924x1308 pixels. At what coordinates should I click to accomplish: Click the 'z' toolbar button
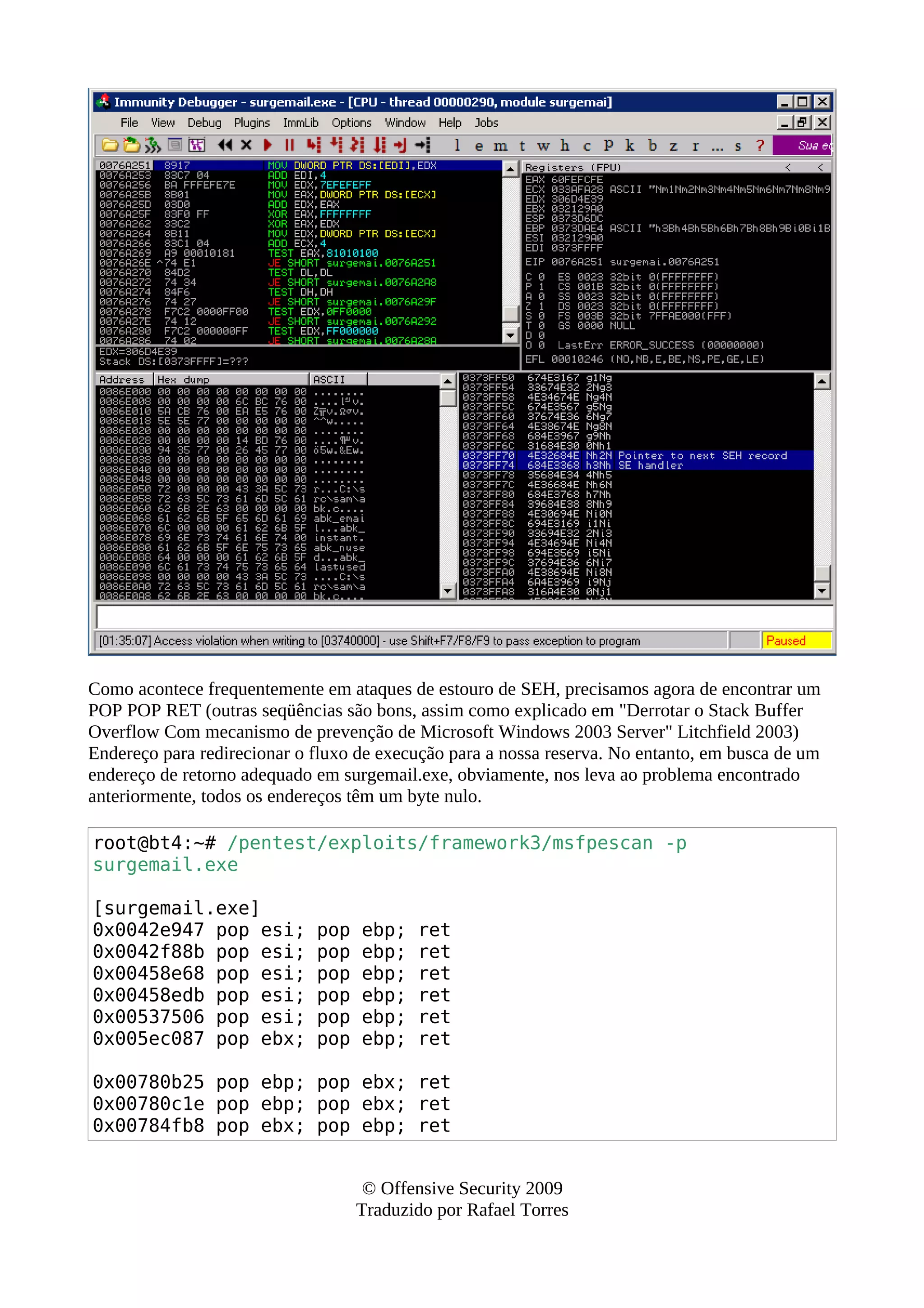(674, 146)
